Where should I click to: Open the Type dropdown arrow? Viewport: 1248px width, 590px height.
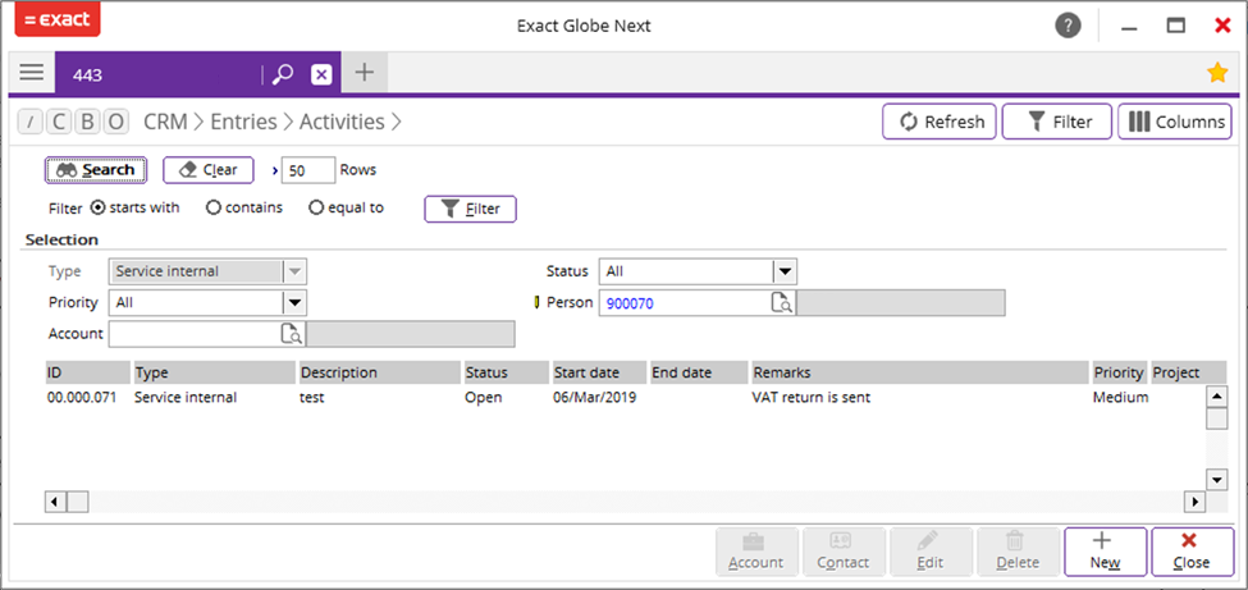tap(294, 271)
